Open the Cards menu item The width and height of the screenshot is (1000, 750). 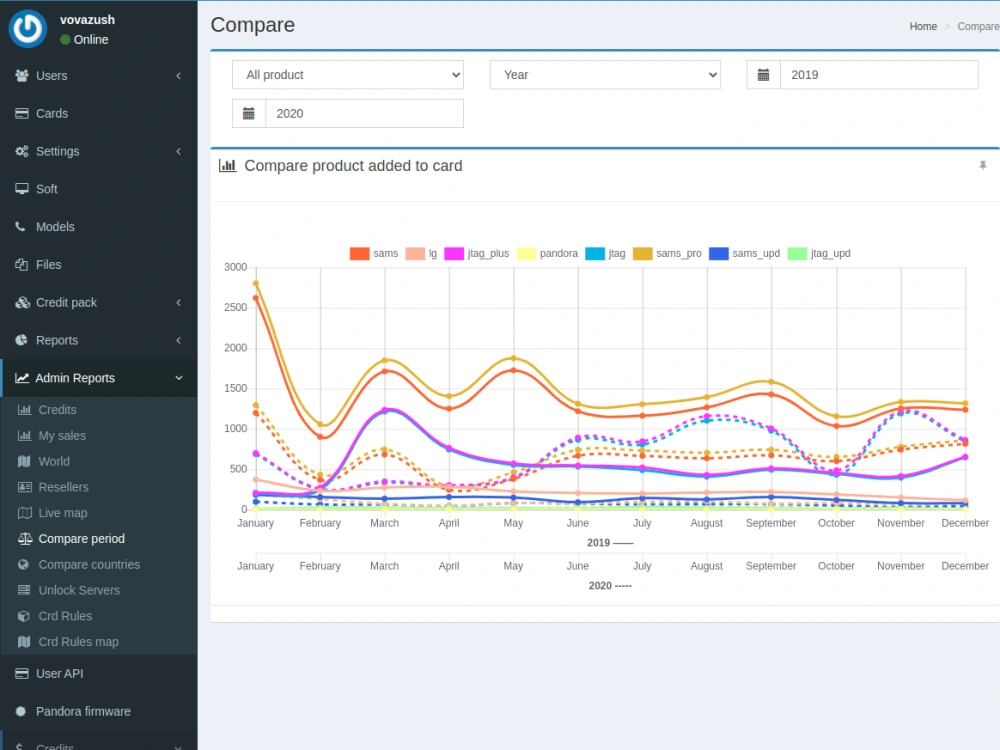[x=99, y=114]
